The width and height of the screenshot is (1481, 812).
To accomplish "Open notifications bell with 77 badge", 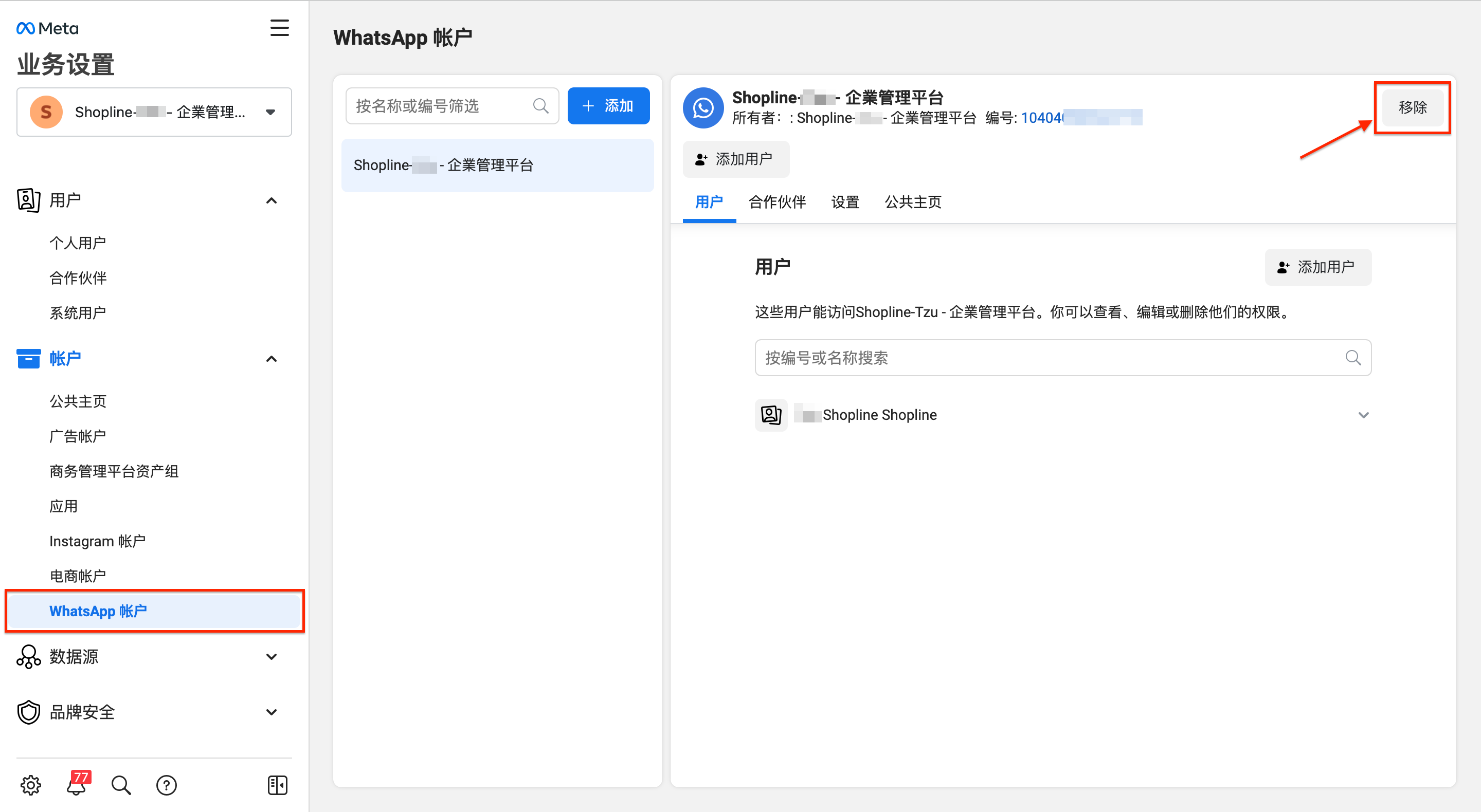I will 77,784.
